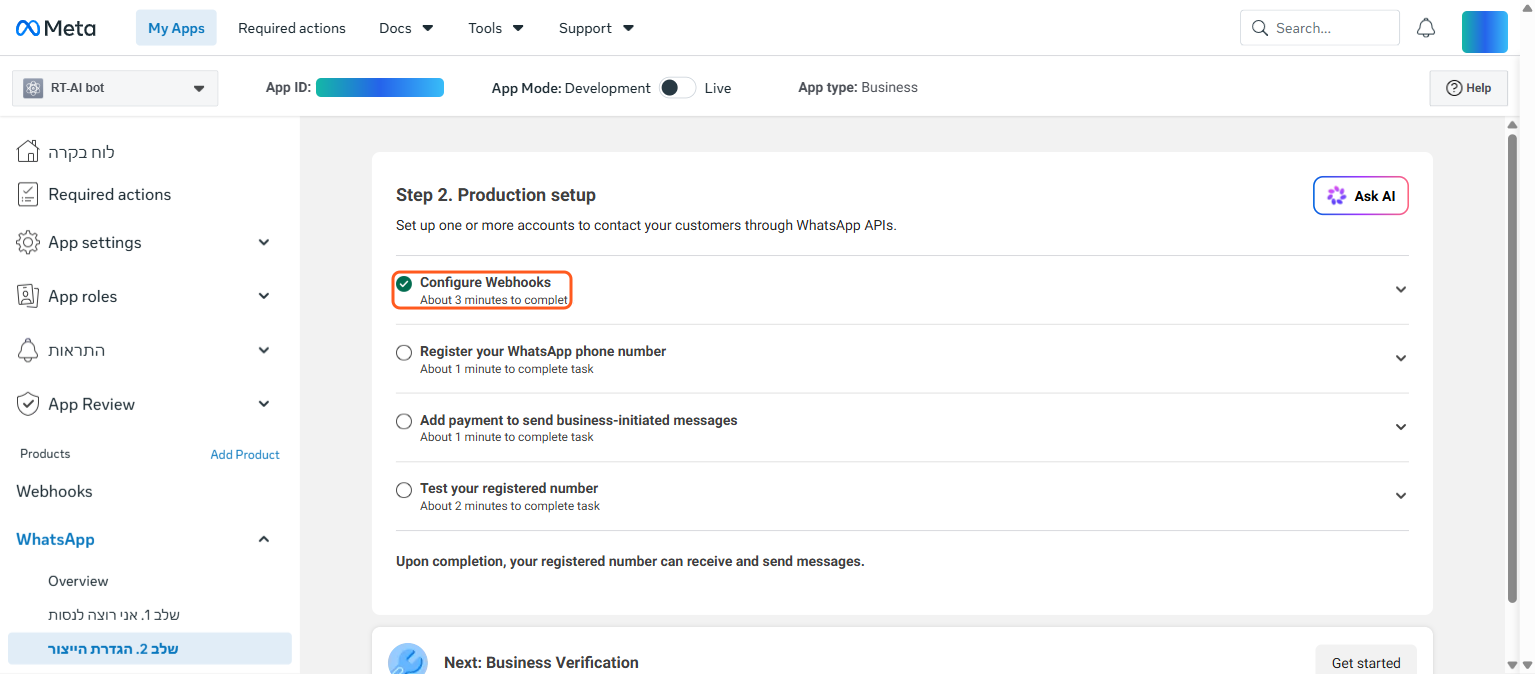Screen dimensions: 1535x674
Task: Go to Required actions in top navigation
Action: 292,28
